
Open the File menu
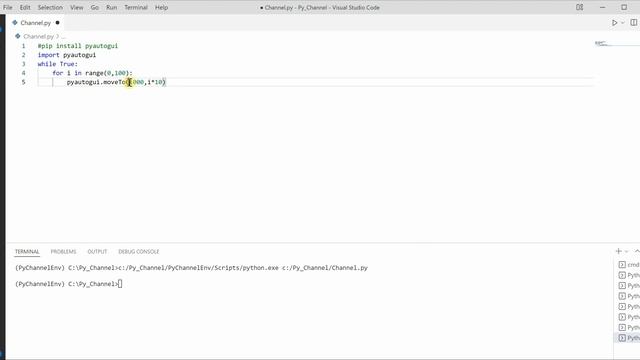(x=8, y=7)
